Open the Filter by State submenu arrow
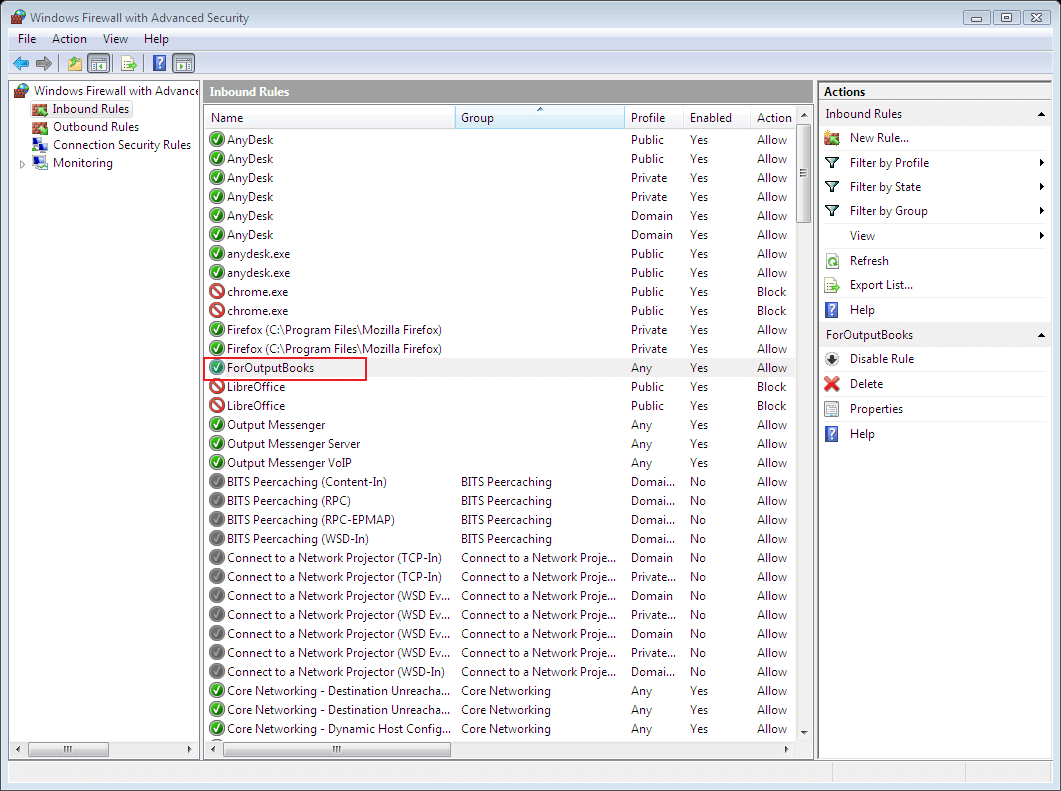This screenshot has width=1061, height=791. point(1041,187)
